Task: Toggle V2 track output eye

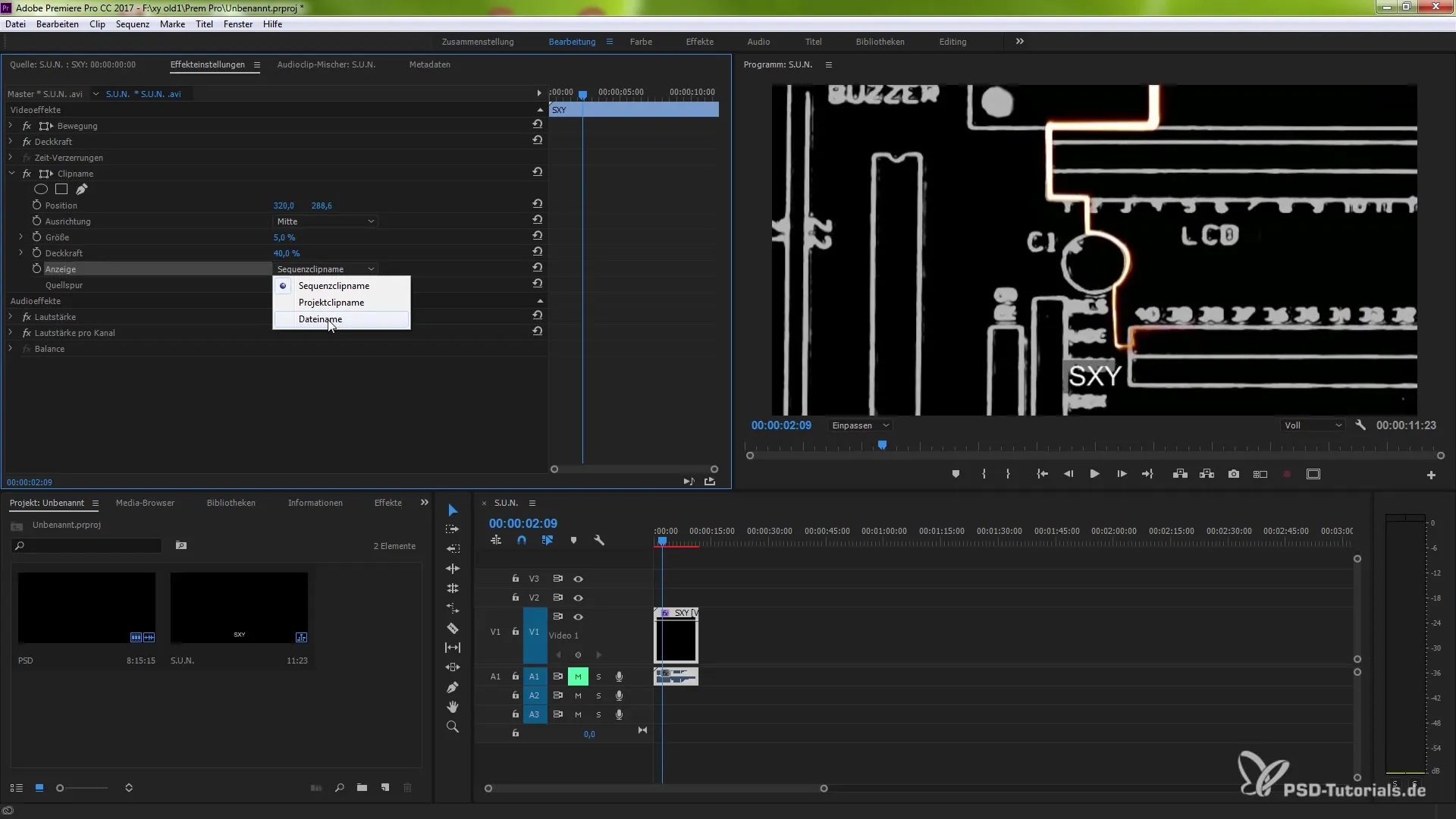Action: [578, 598]
